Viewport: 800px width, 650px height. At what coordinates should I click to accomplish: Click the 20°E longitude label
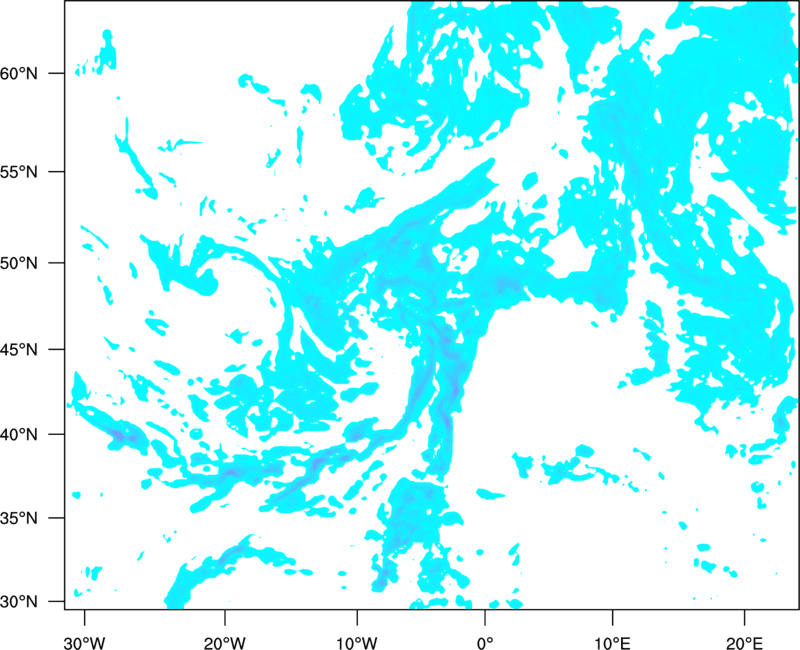pos(744,643)
